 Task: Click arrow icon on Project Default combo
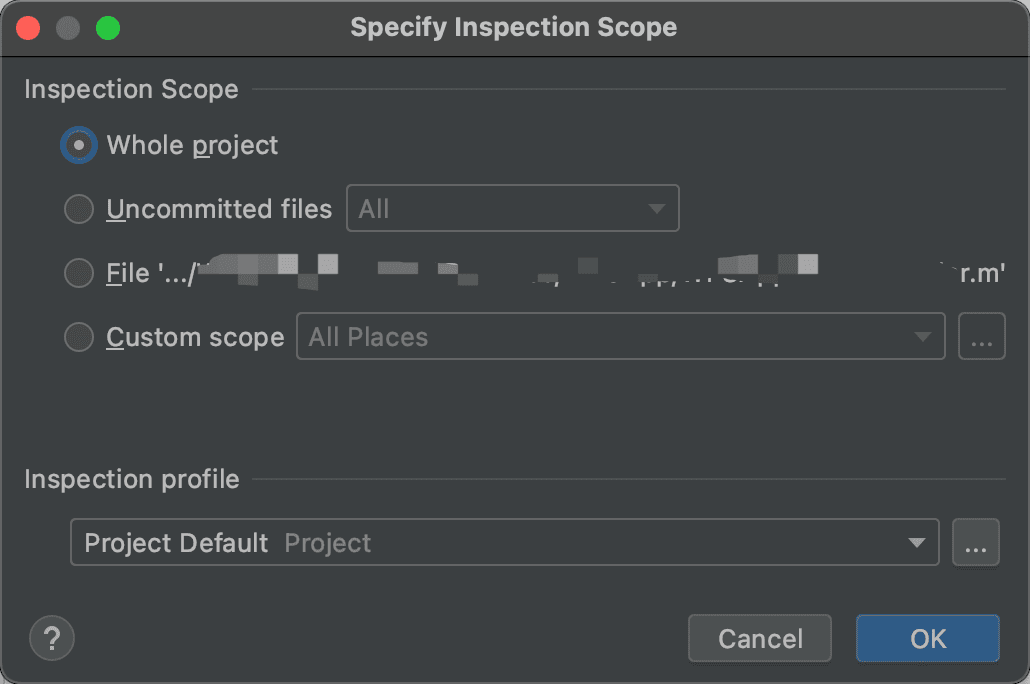916,543
